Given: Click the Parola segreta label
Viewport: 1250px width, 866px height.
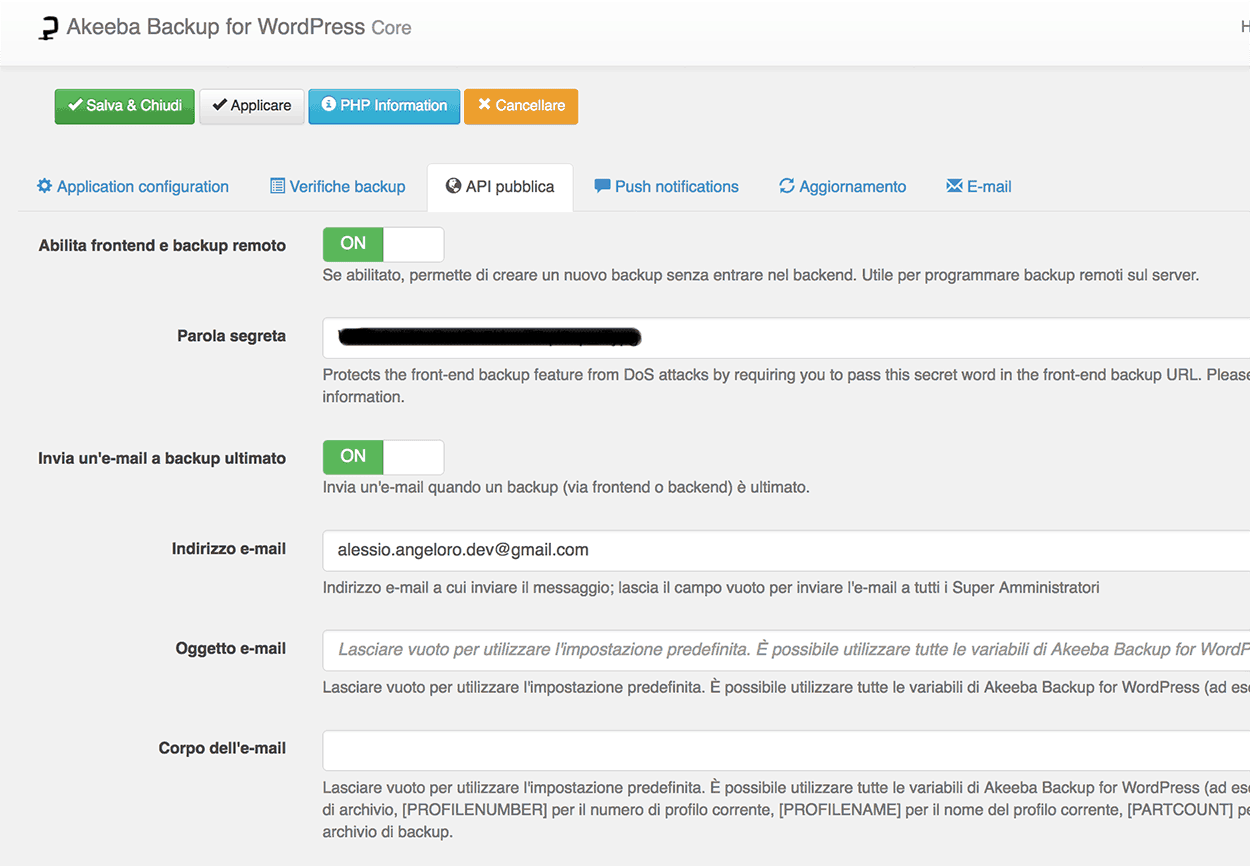Looking at the screenshot, I should (x=231, y=336).
